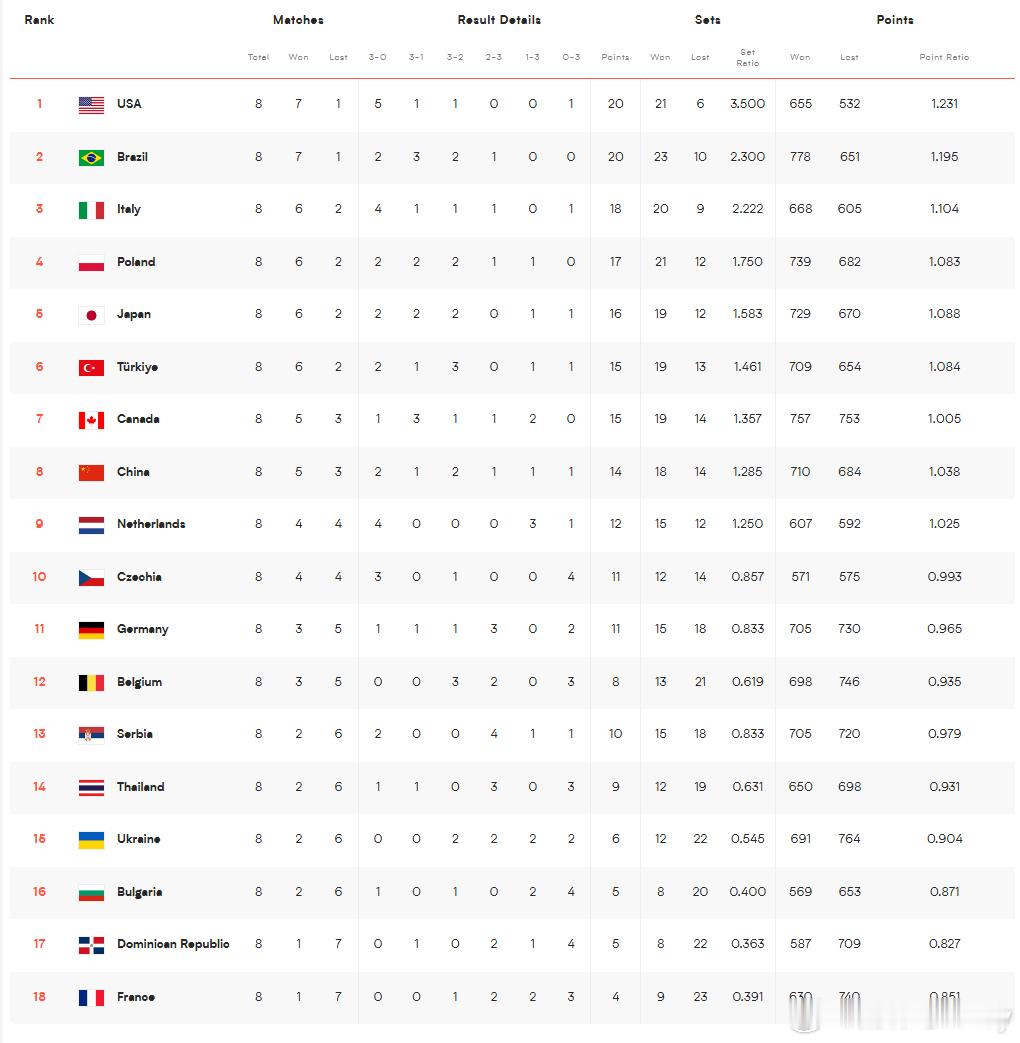Screen dimensions: 1020x1043
Task: Open the Poland team name link
Action: tap(136, 262)
